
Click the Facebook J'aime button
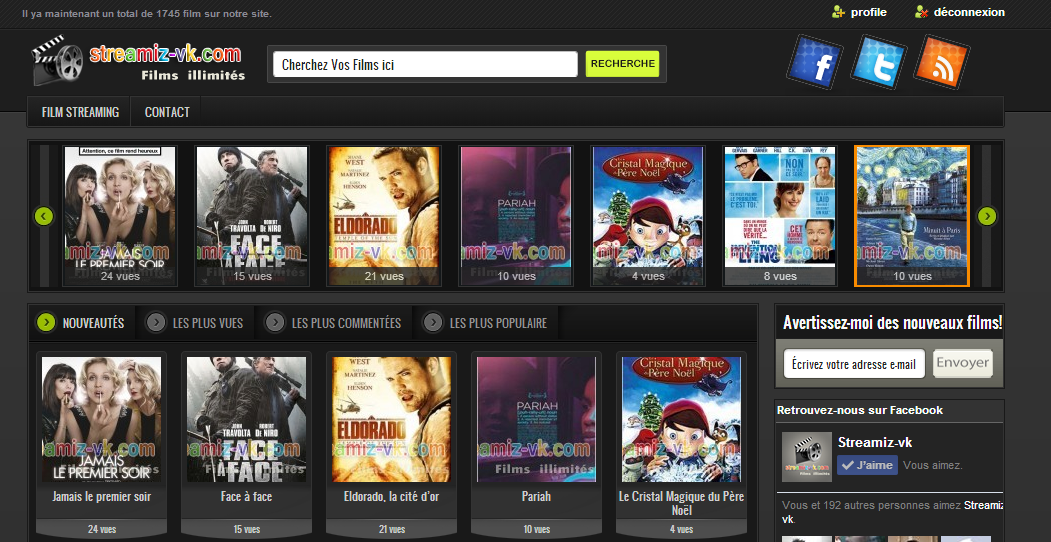867,465
